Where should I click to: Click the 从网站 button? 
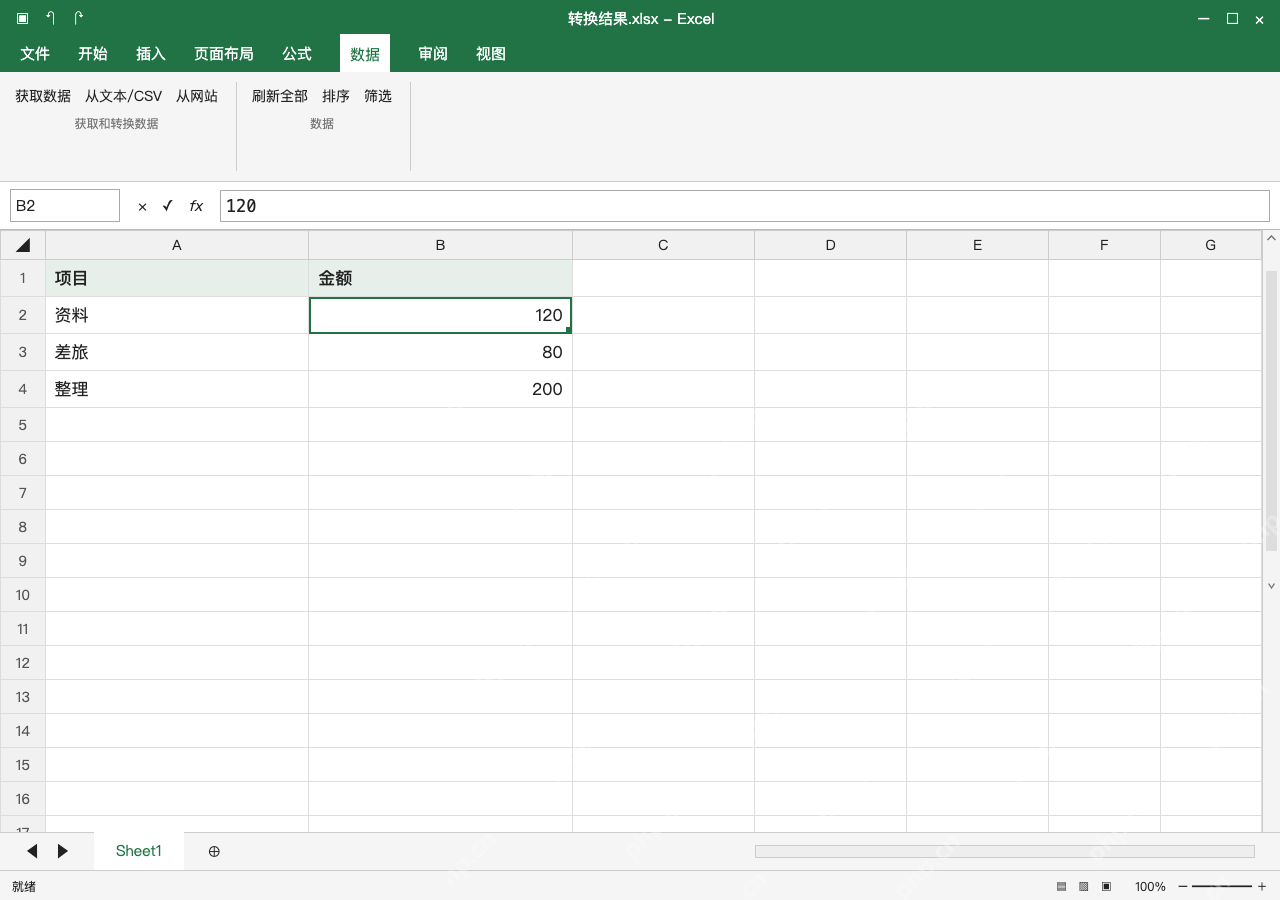click(197, 96)
